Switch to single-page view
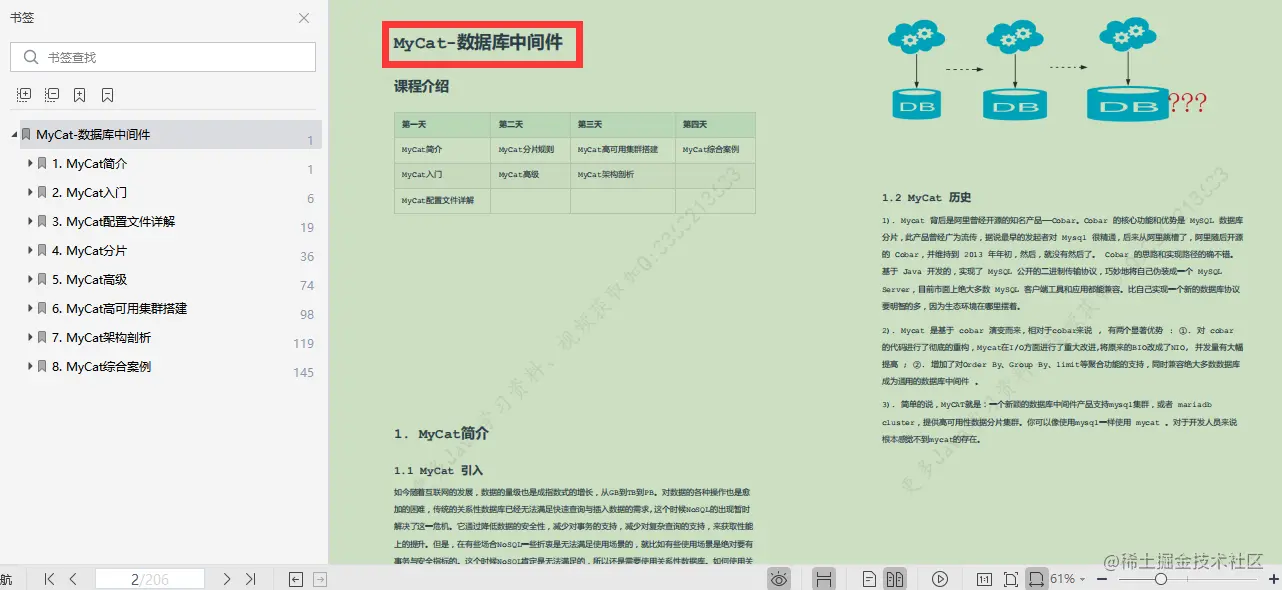Viewport: 1282px width, 590px height. [x=870, y=578]
